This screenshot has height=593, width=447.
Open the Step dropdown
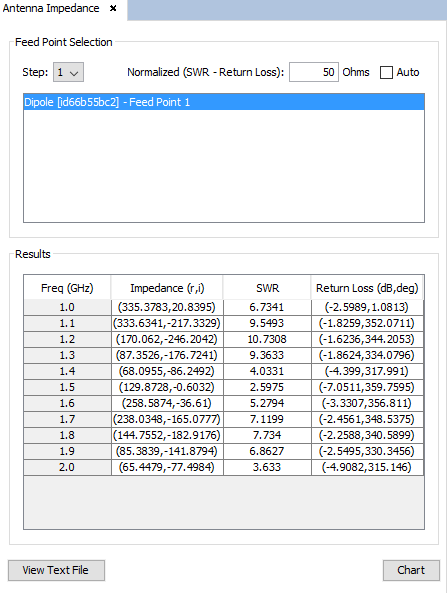click(68, 72)
